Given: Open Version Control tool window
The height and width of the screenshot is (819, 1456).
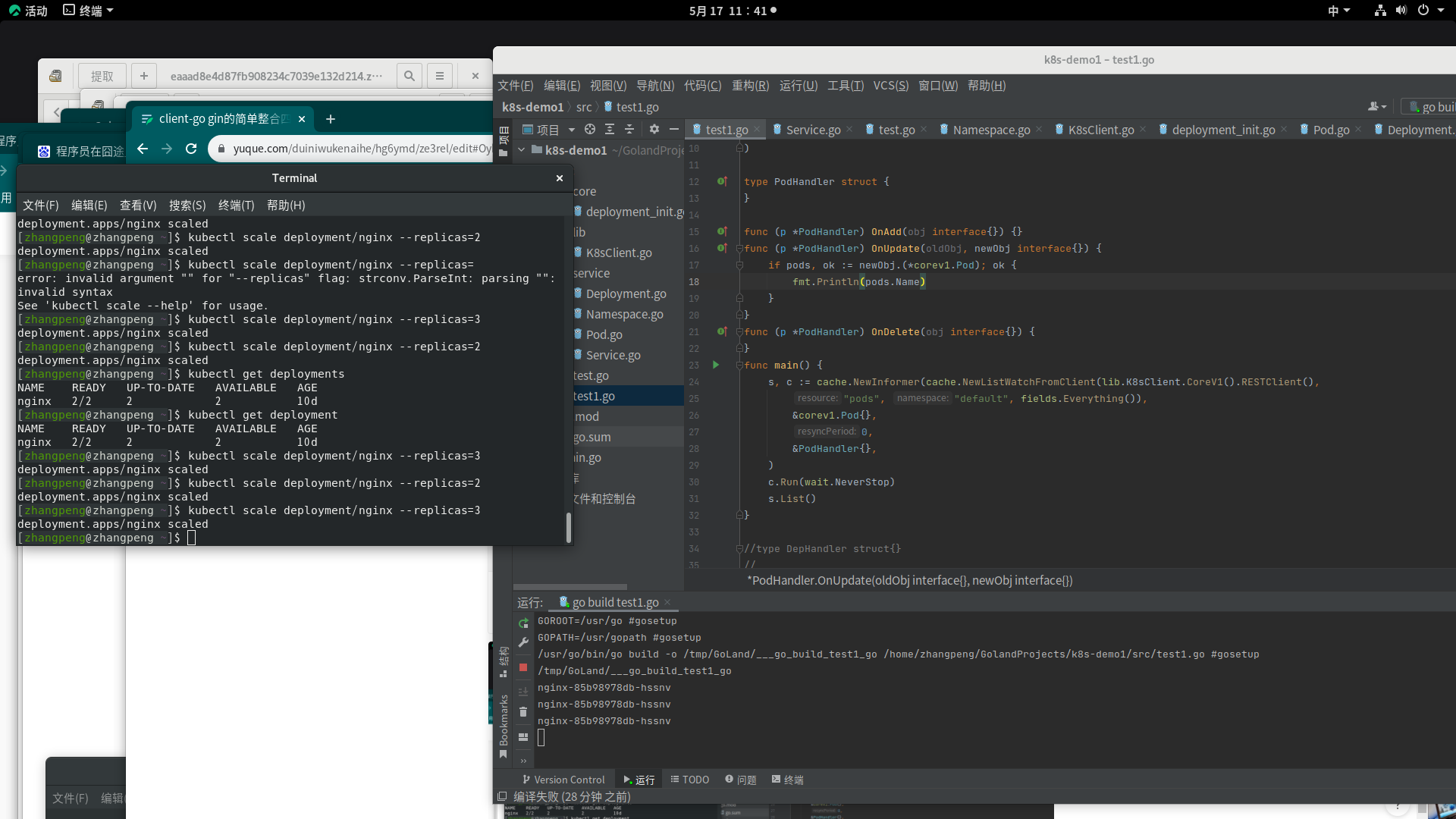Looking at the screenshot, I should click(563, 780).
